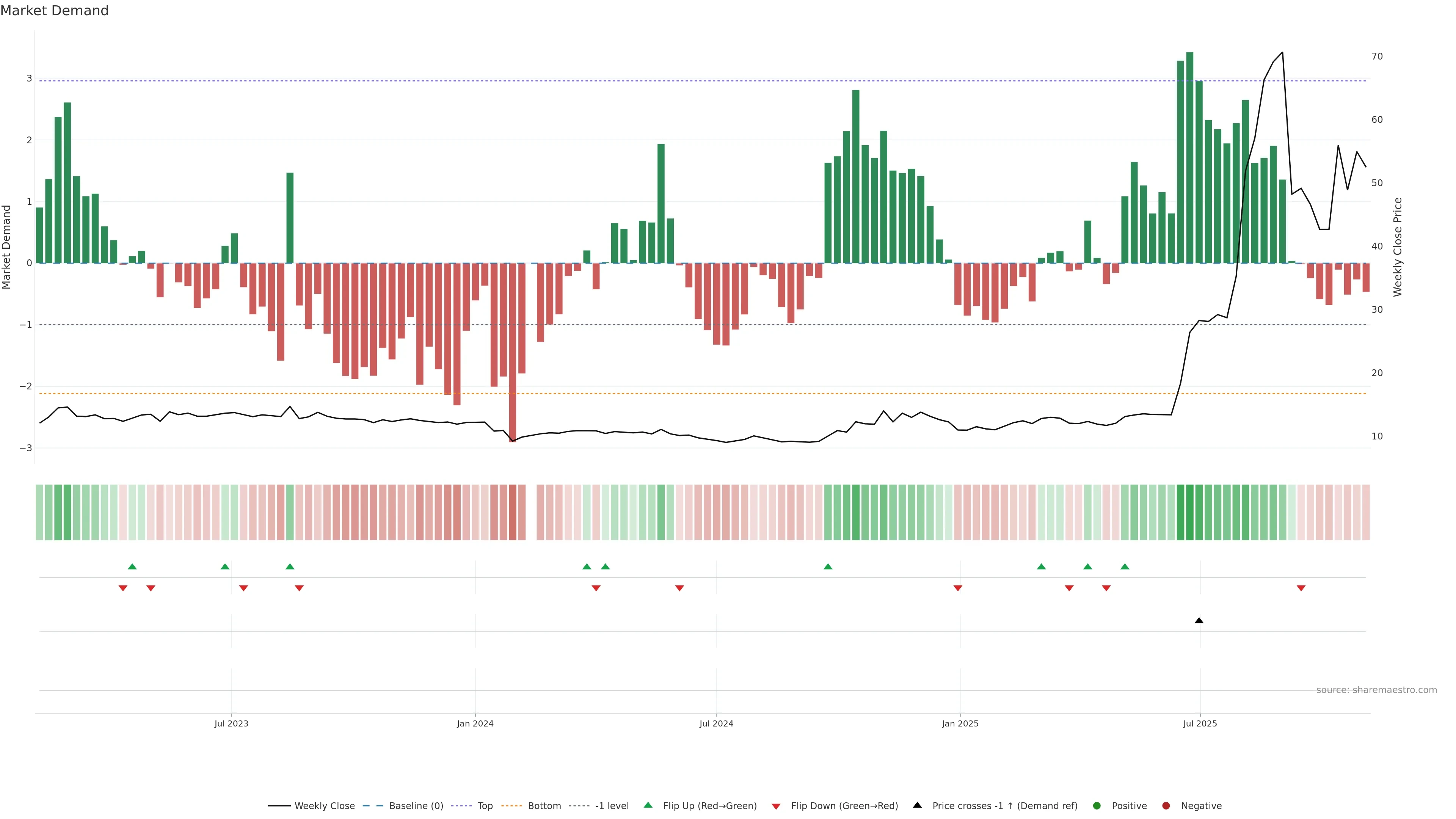
Task: Click the black triangle legend icon
Action: pos(917,805)
